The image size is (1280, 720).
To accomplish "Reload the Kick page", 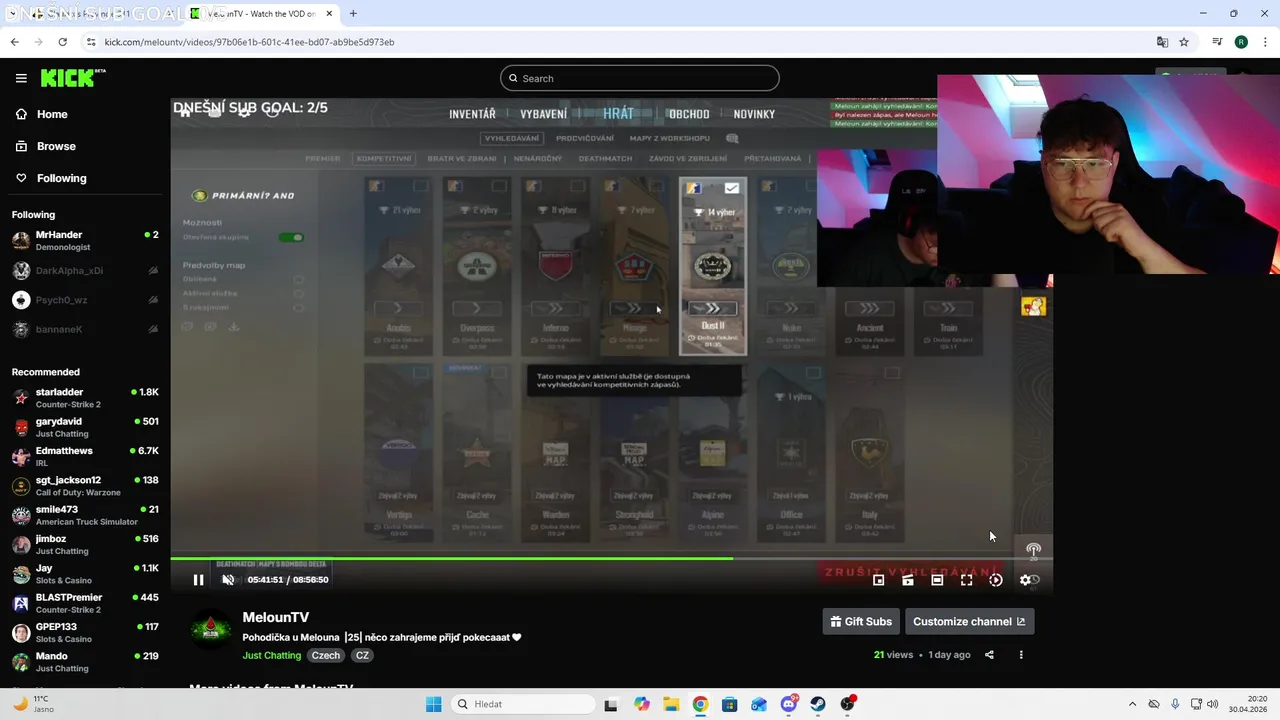I will 62,42.
